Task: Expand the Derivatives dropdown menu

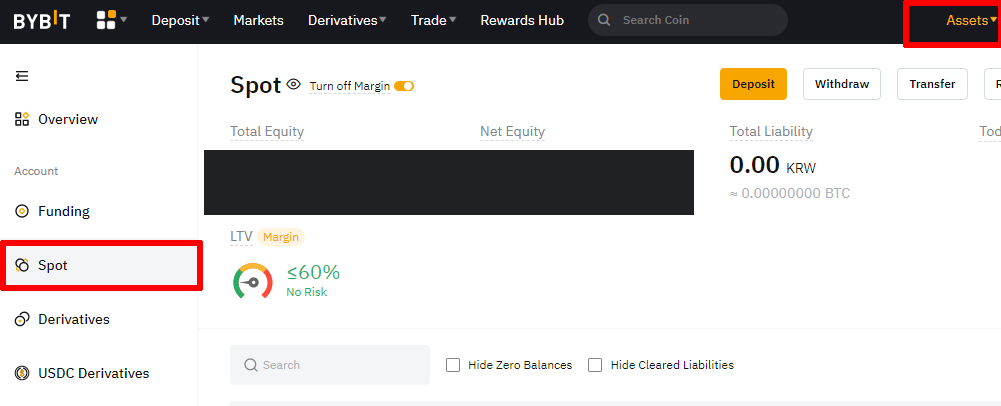Action: point(347,20)
